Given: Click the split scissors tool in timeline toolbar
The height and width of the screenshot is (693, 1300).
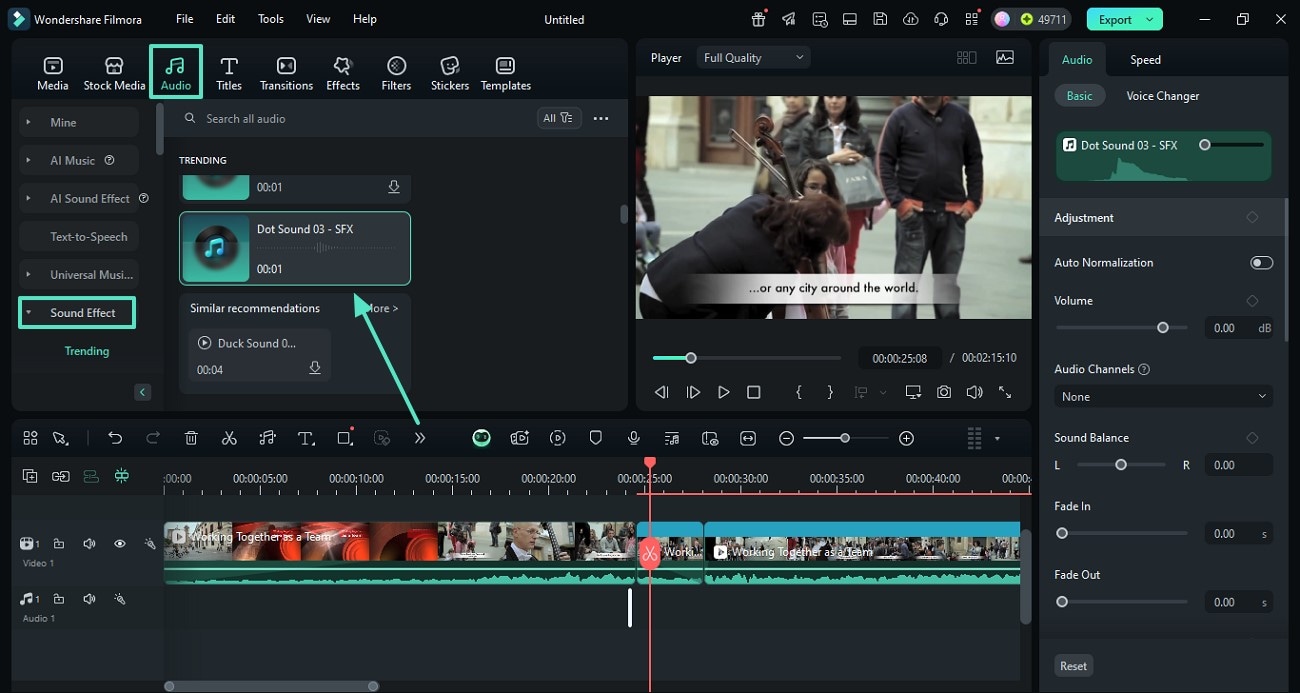Looking at the screenshot, I should (229, 438).
